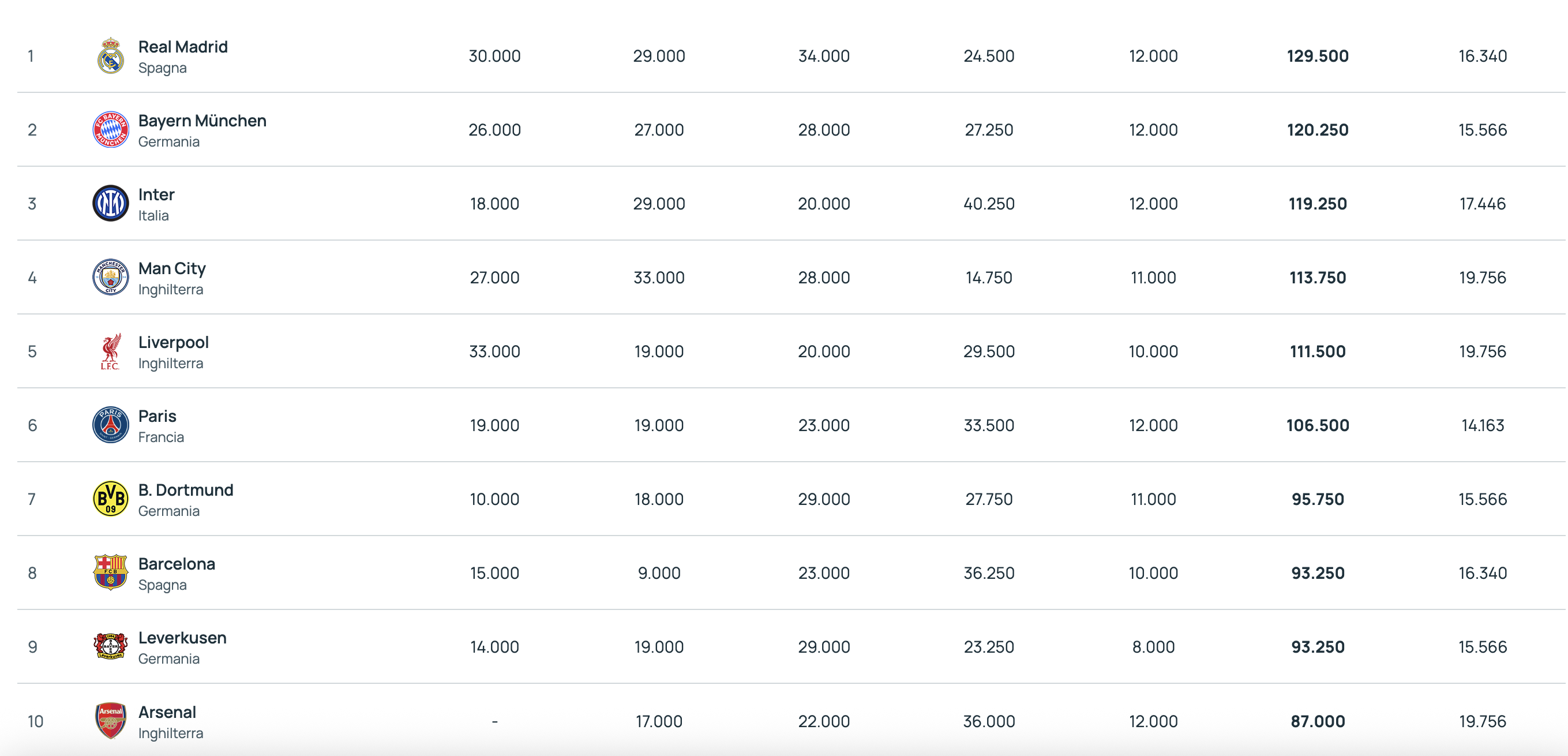Select the Liverpool team name

[174, 342]
